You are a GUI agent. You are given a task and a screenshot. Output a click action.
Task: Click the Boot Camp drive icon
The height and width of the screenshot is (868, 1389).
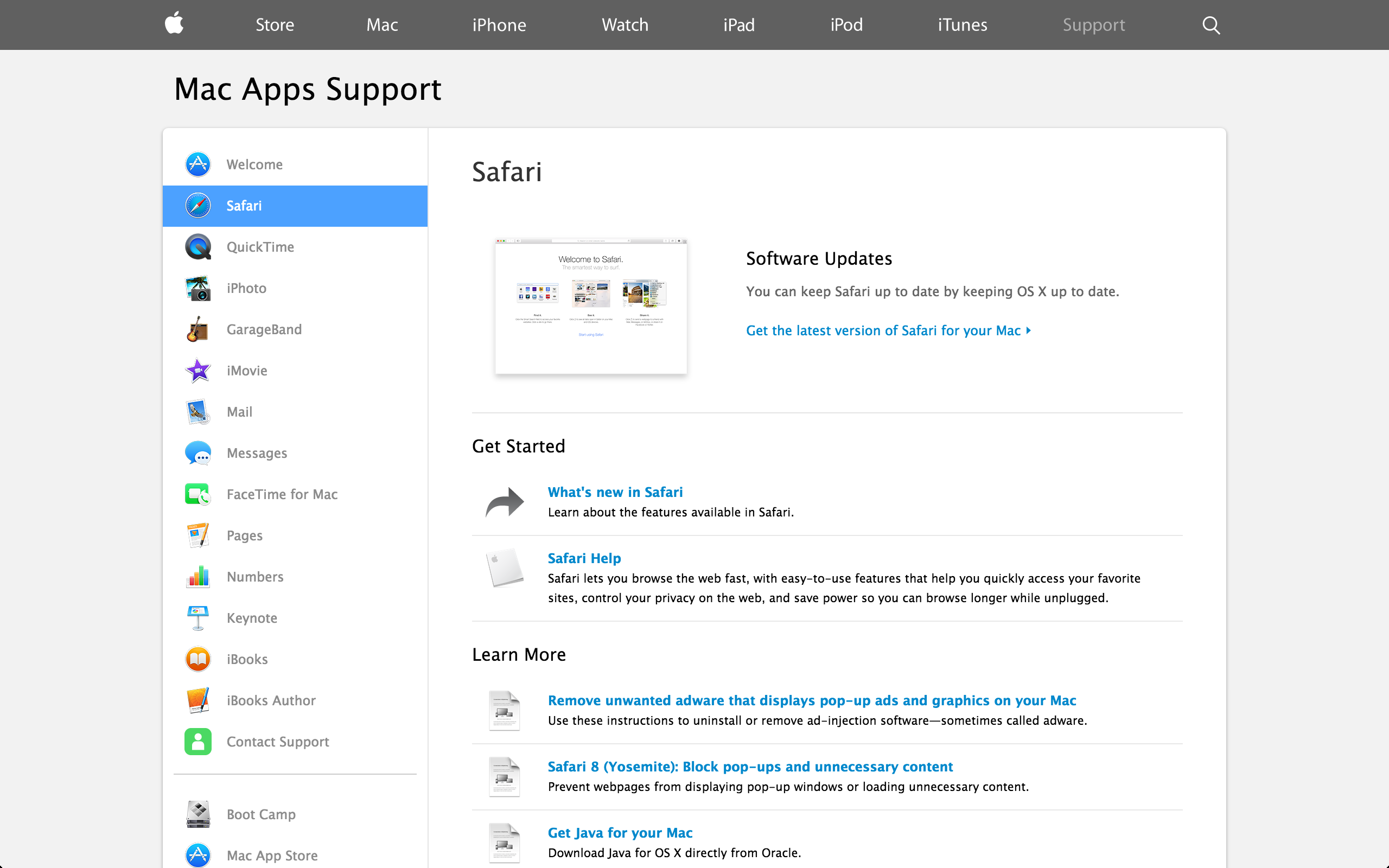(198, 814)
